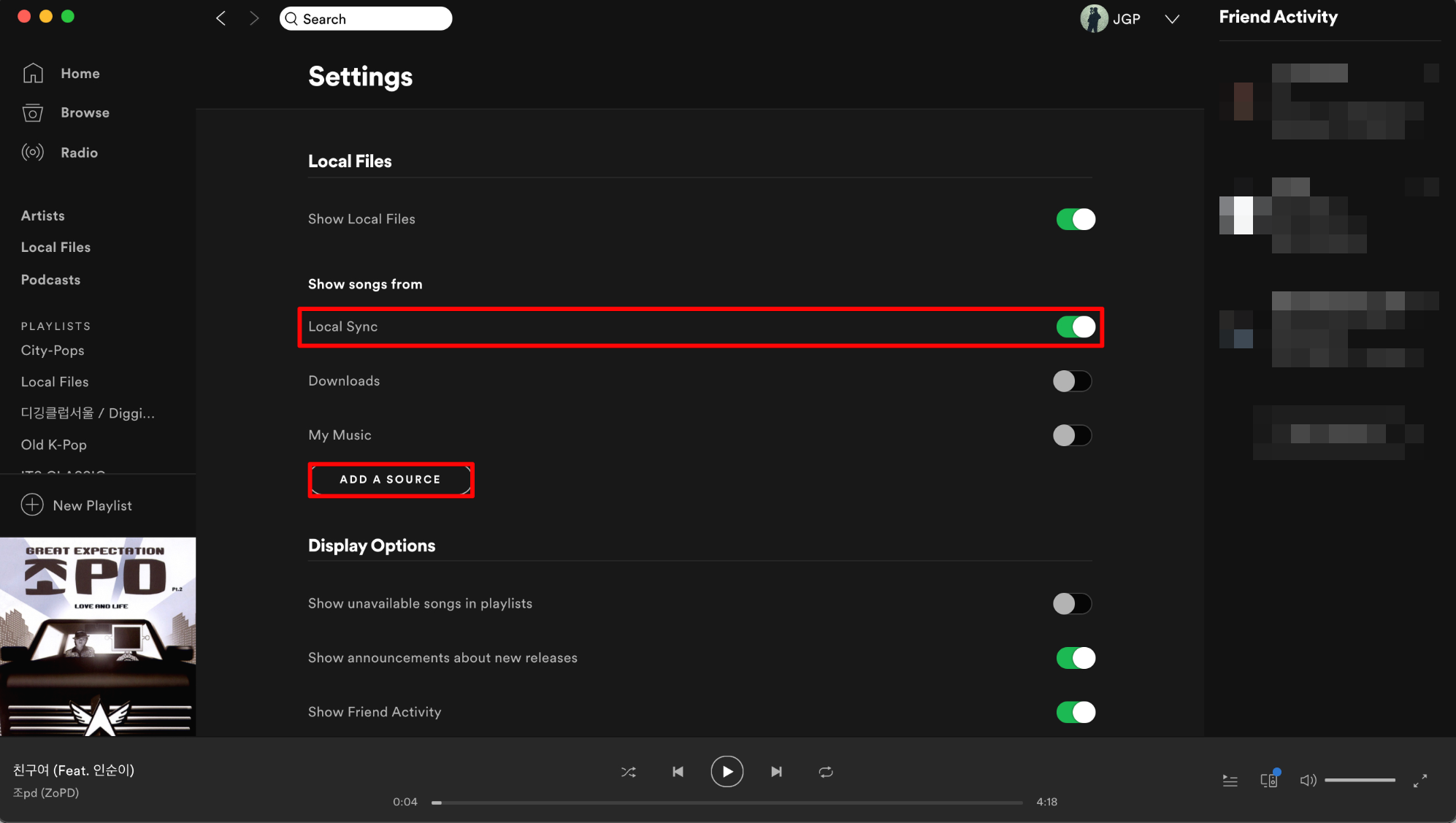The image size is (1456, 823).
Task: Open the play queue icon
Action: (1230, 781)
